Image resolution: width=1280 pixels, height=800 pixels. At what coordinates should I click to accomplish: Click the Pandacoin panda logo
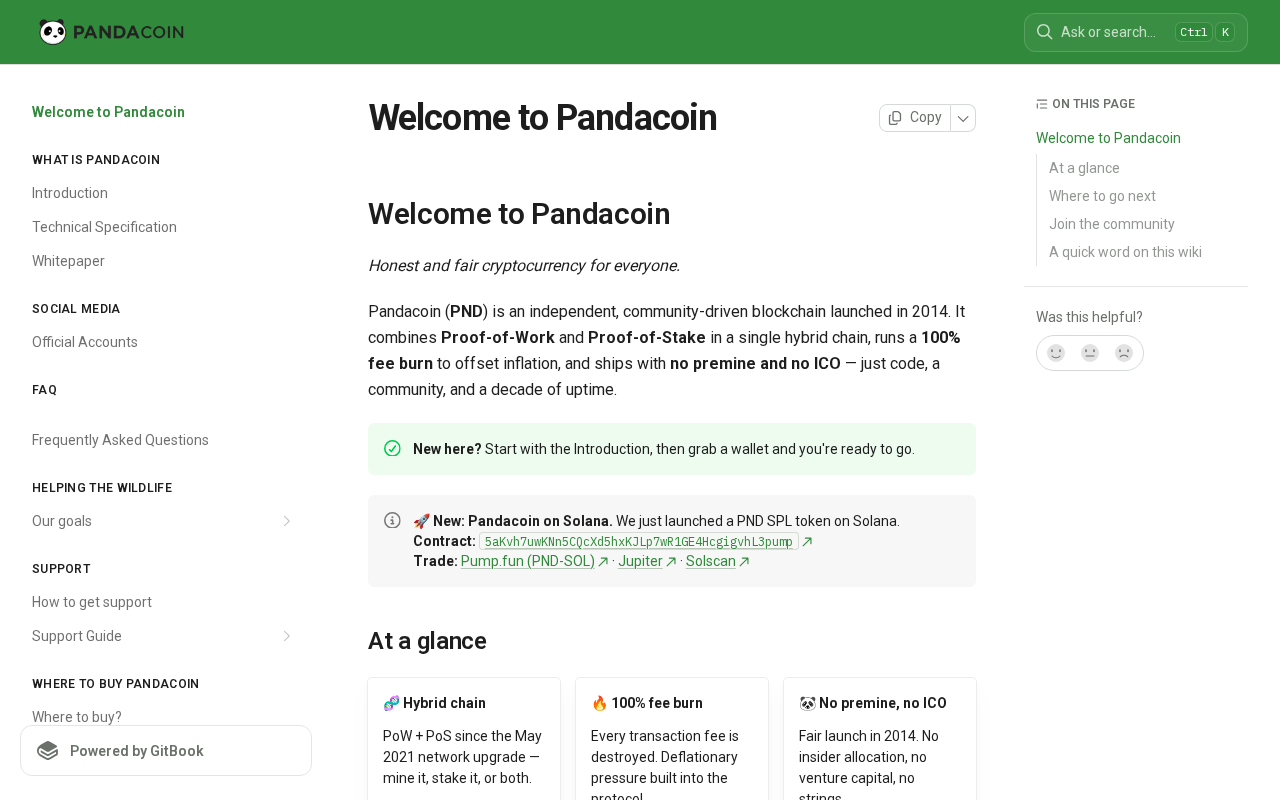coord(53,32)
